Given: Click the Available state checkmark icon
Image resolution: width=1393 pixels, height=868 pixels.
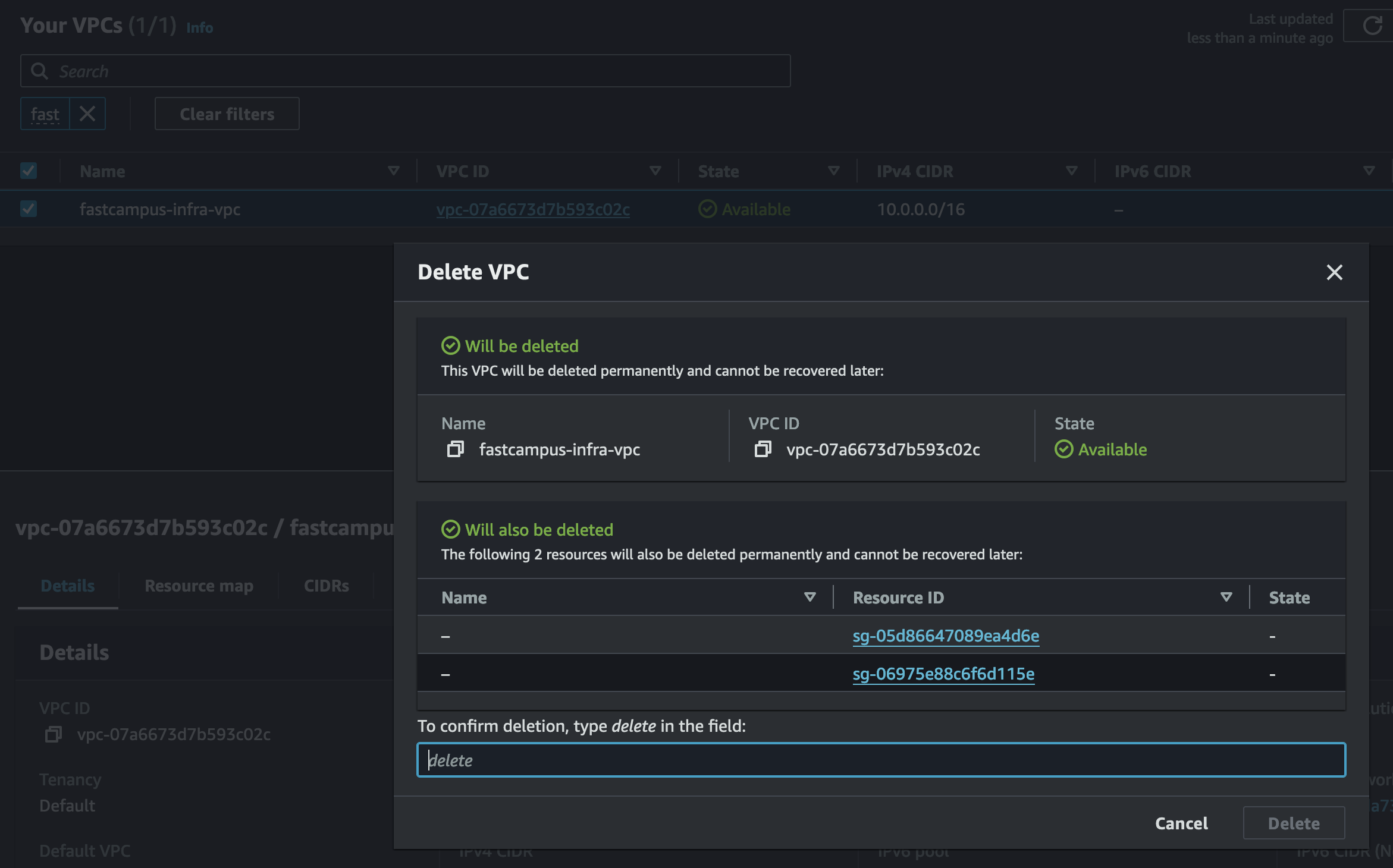Looking at the screenshot, I should coord(1063,449).
